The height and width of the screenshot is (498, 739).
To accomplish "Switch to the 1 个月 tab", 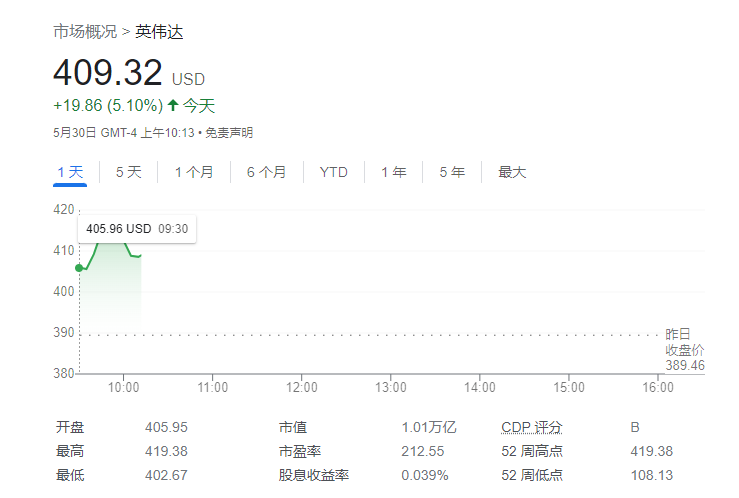I will pos(194,172).
